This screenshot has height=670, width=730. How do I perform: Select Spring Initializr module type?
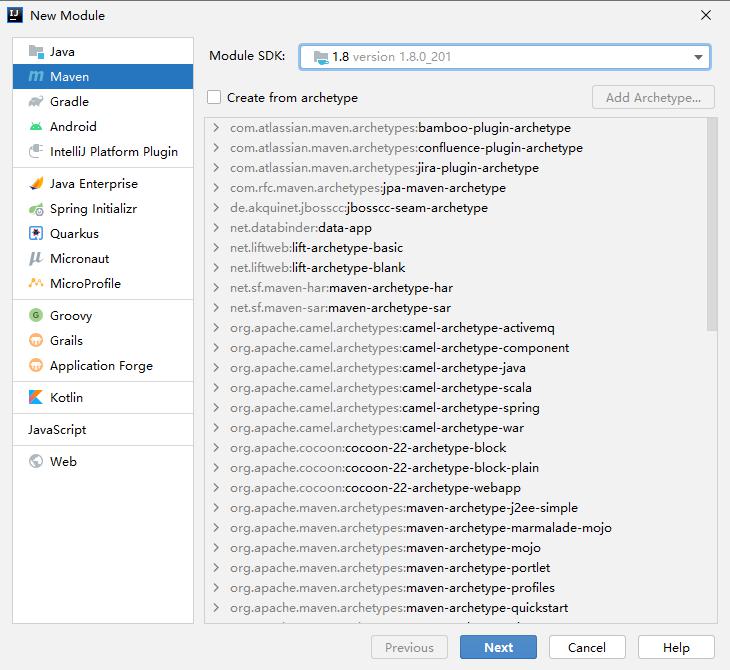coord(103,209)
